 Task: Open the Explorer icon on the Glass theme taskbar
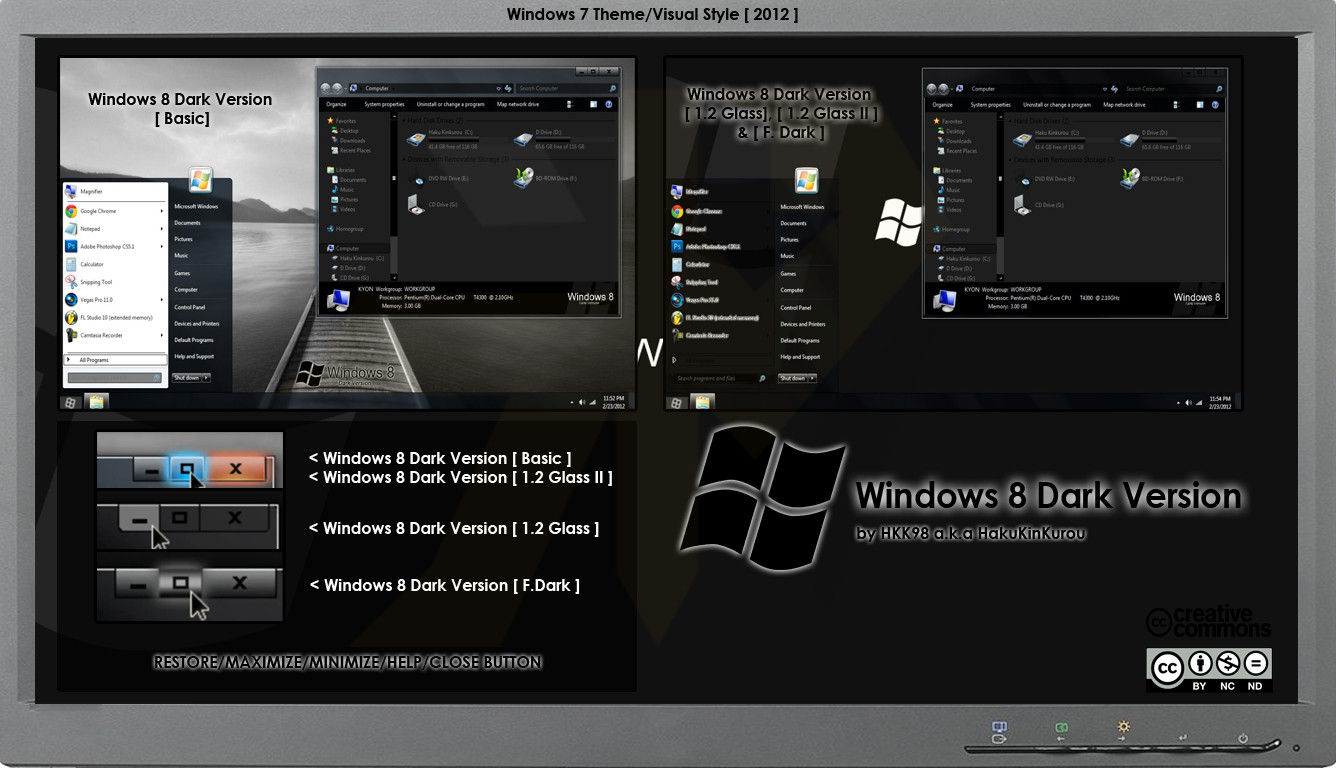703,402
